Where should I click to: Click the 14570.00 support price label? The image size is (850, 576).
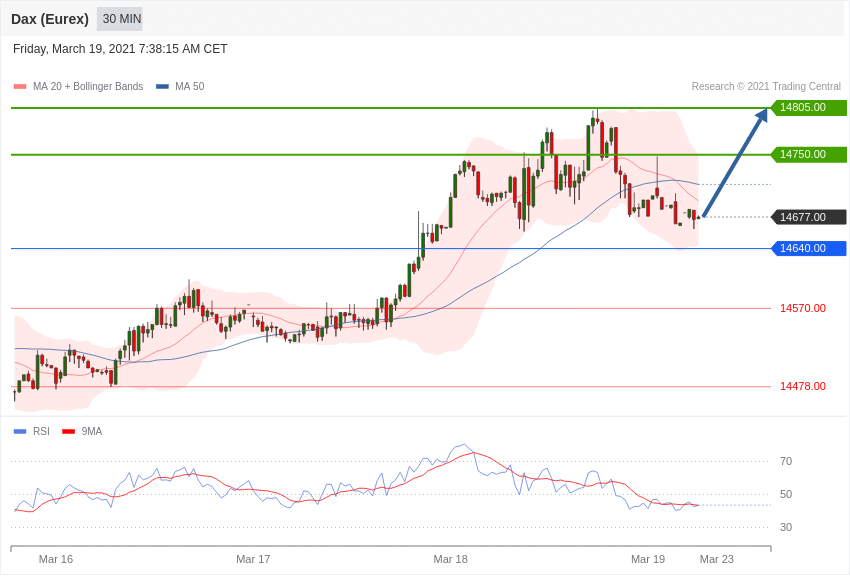tap(802, 308)
